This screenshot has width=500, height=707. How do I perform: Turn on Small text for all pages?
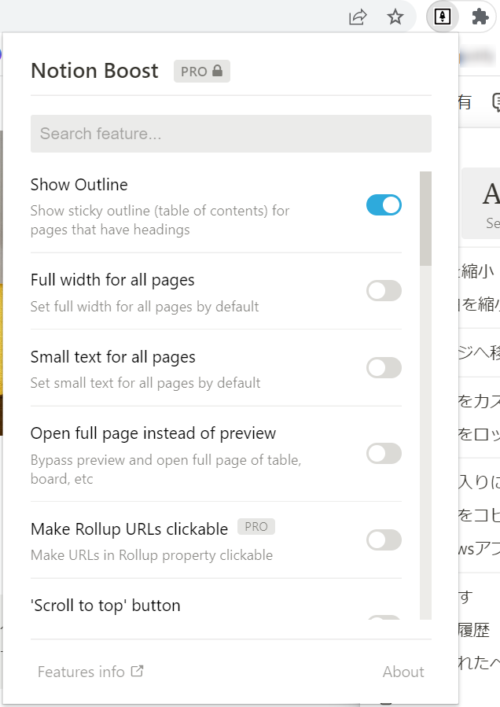[384, 367]
